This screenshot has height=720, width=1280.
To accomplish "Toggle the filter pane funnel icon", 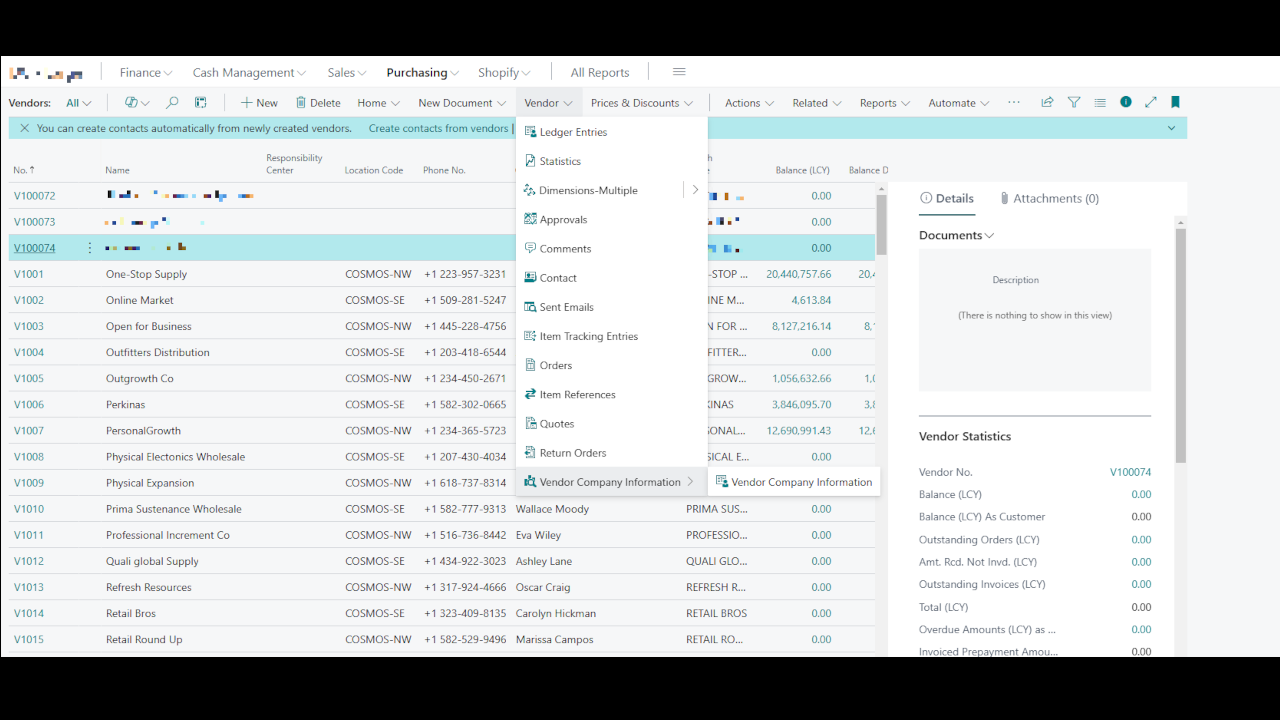I will click(x=1074, y=102).
